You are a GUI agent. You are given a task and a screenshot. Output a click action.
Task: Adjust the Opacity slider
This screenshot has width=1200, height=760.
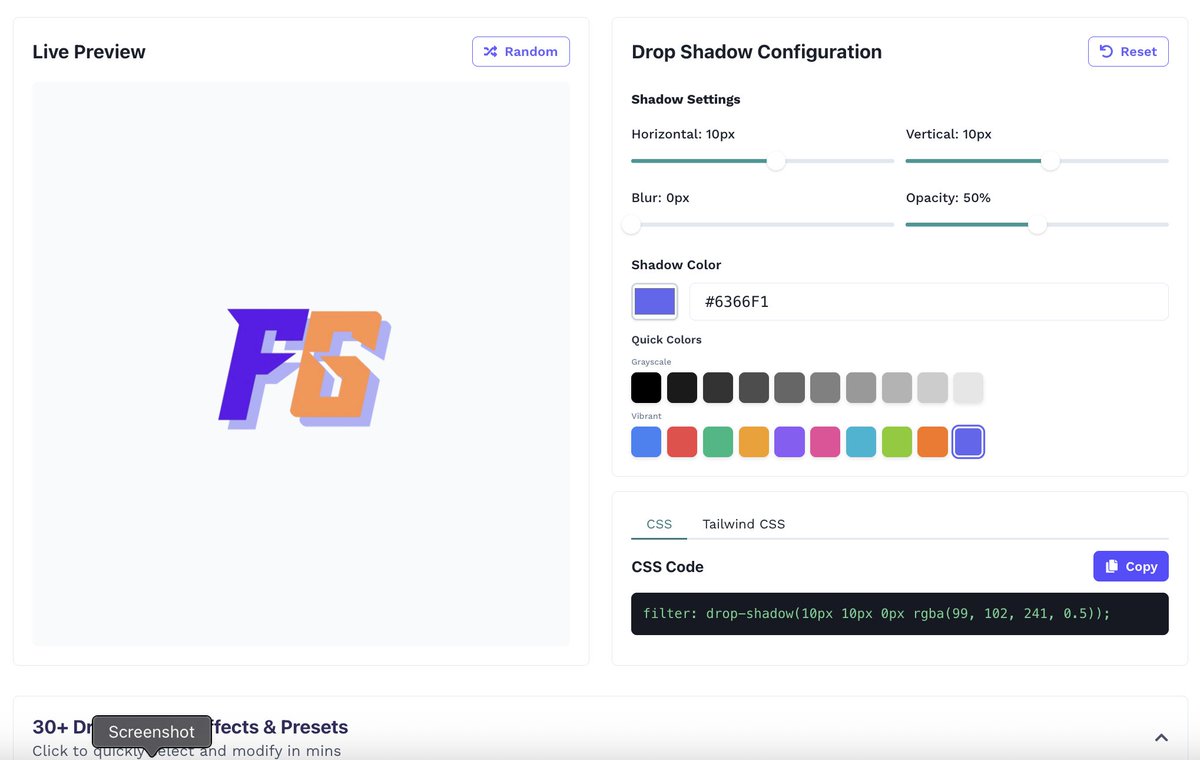(1037, 225)
